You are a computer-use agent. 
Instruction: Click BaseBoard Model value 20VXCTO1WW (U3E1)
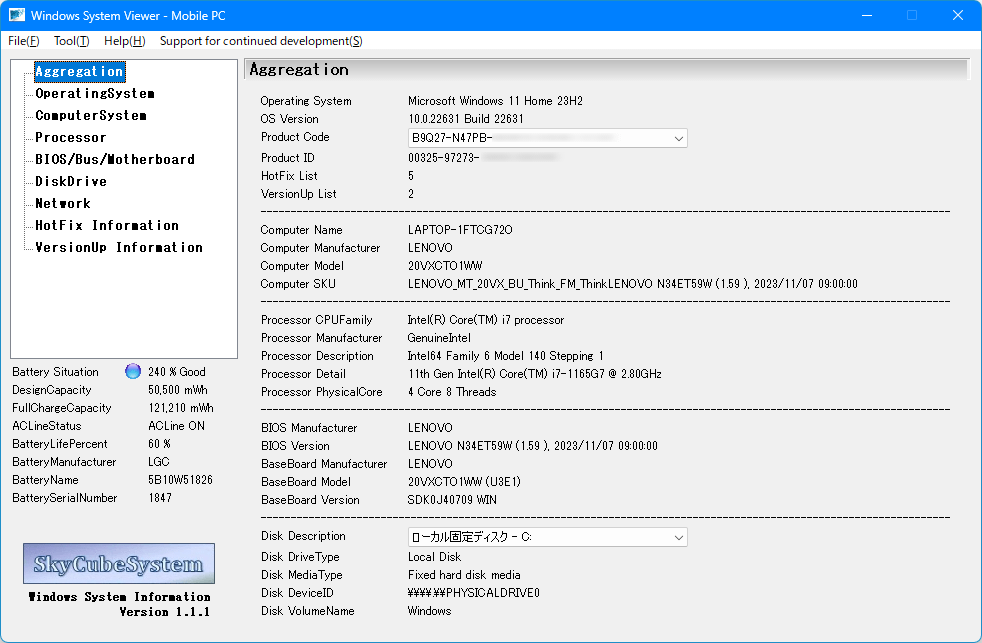464,481
